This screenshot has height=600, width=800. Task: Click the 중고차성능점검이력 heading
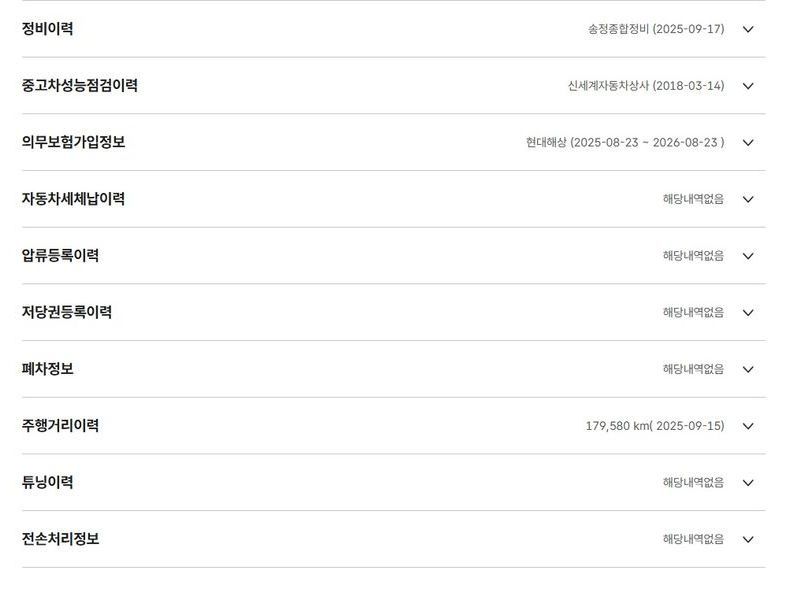coord(80,86)
